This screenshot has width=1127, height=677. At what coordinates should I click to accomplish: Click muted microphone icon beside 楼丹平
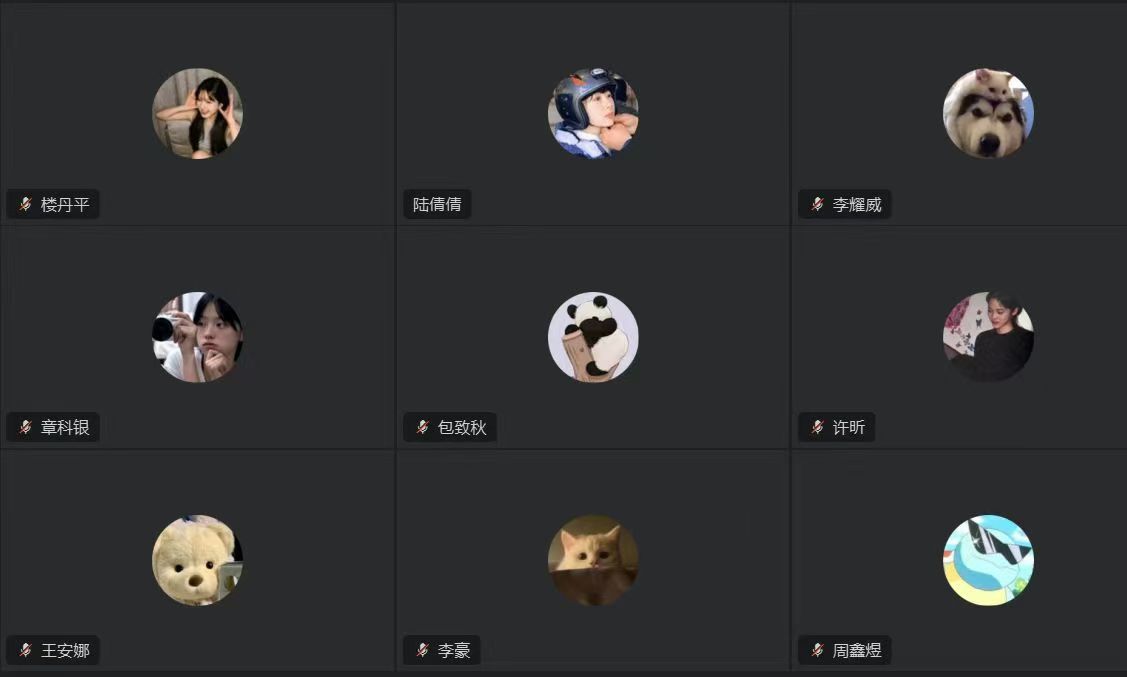tap(25, 204)
